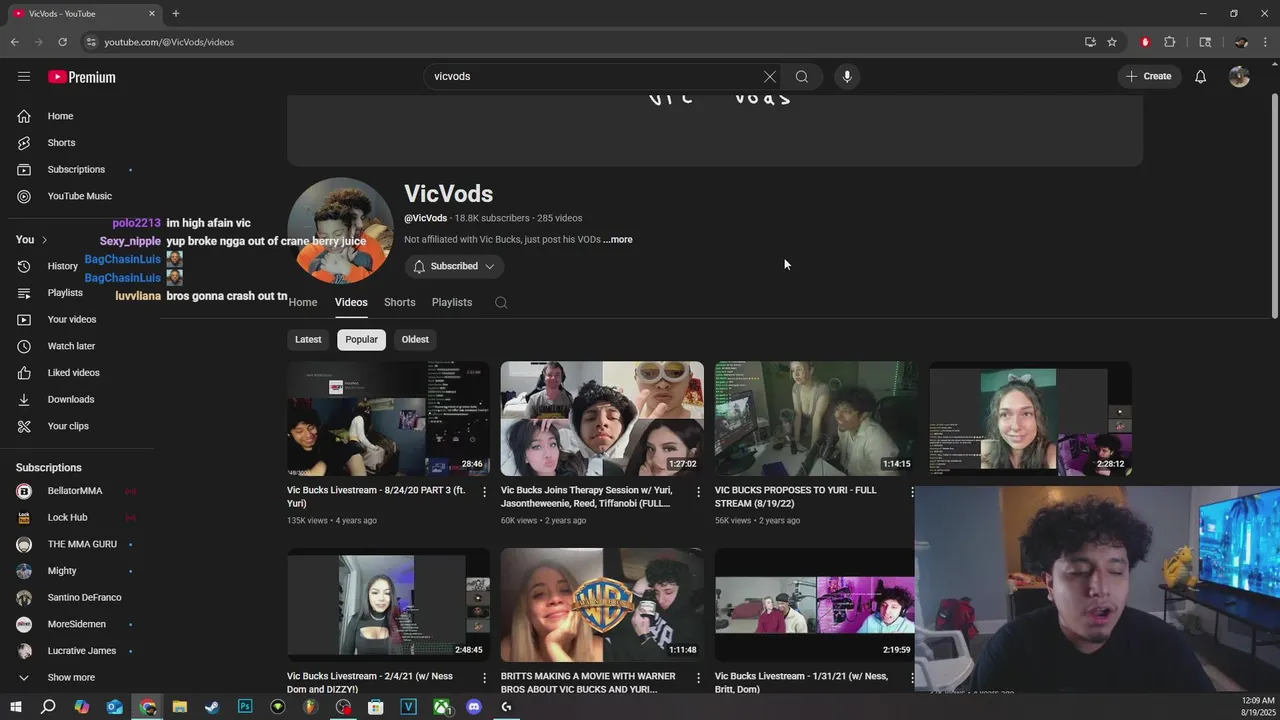The image size is (1280, 720).
Task: Open Chrome extensions puzzle icon
Action: (x=1170, y=42)
